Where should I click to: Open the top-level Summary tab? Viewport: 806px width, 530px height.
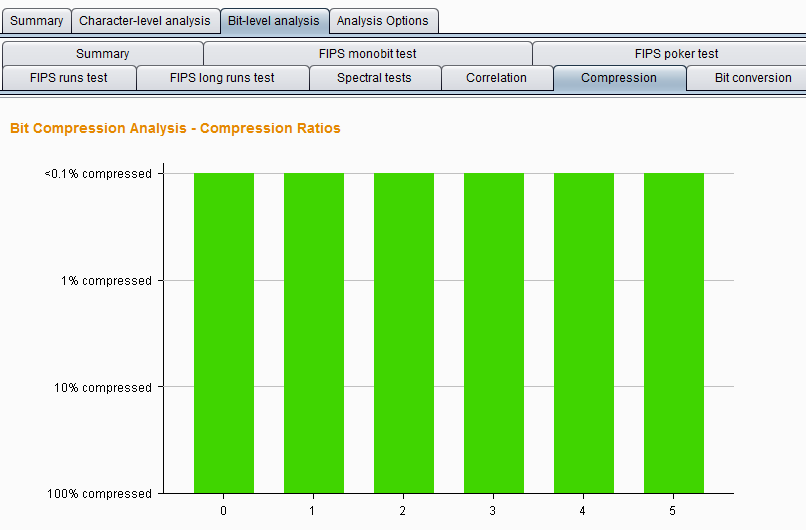point(36,21)
